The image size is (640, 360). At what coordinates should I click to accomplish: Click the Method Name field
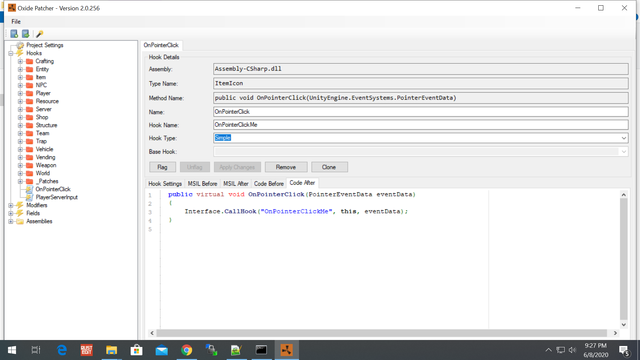[420, 98]
